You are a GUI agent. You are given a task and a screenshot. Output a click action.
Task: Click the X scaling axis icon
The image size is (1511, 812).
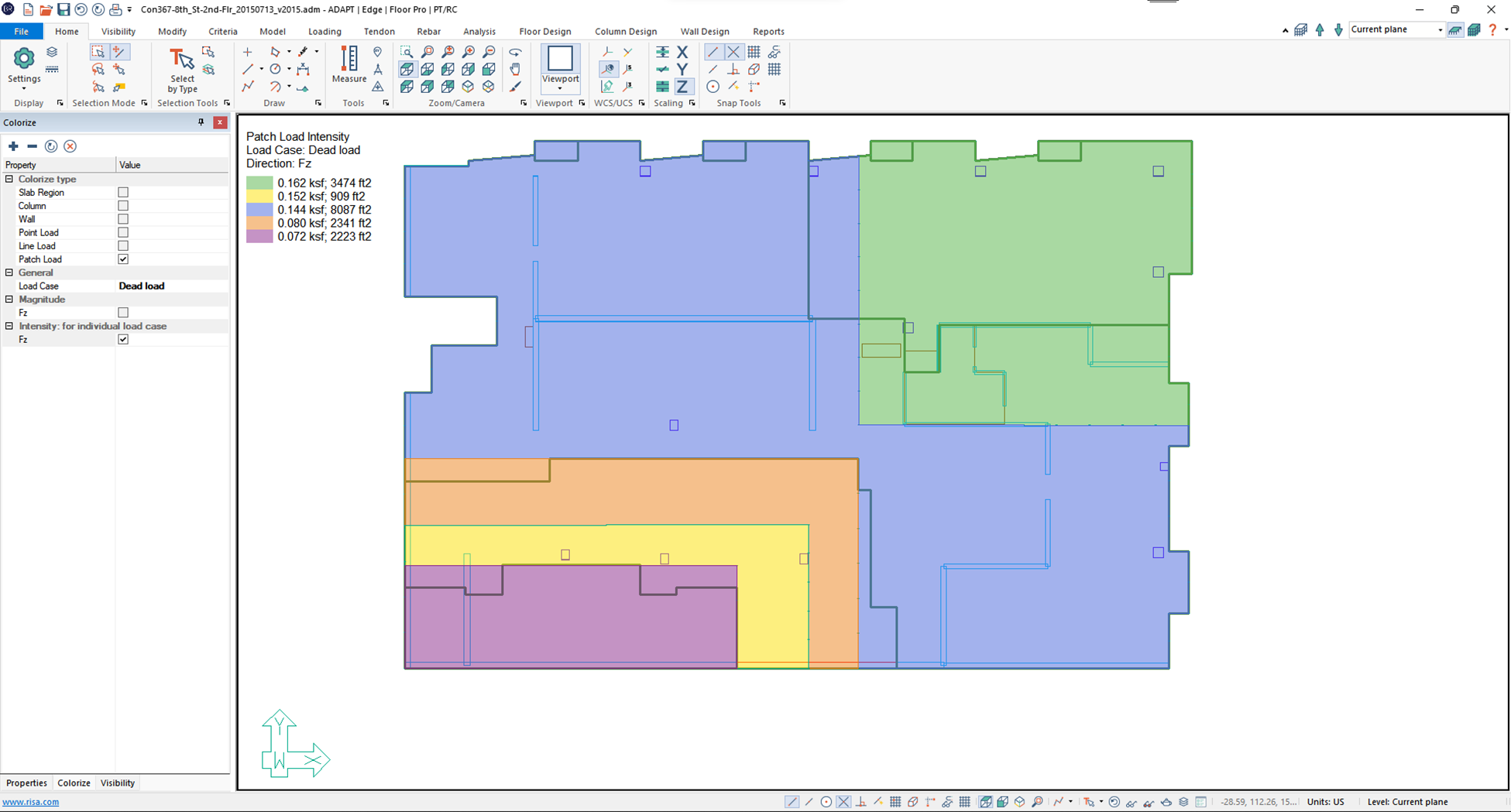coord(682,52)
